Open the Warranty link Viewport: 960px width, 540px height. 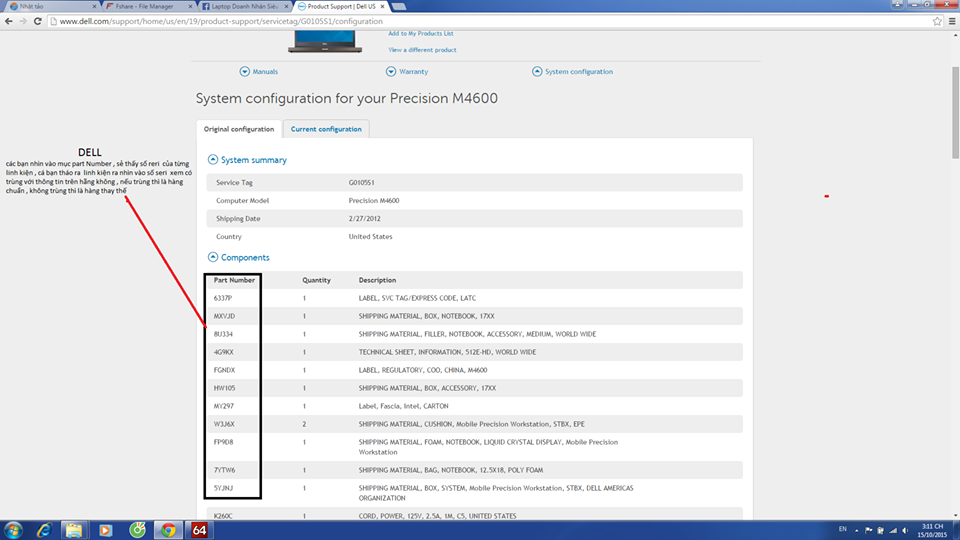[413, 72]
